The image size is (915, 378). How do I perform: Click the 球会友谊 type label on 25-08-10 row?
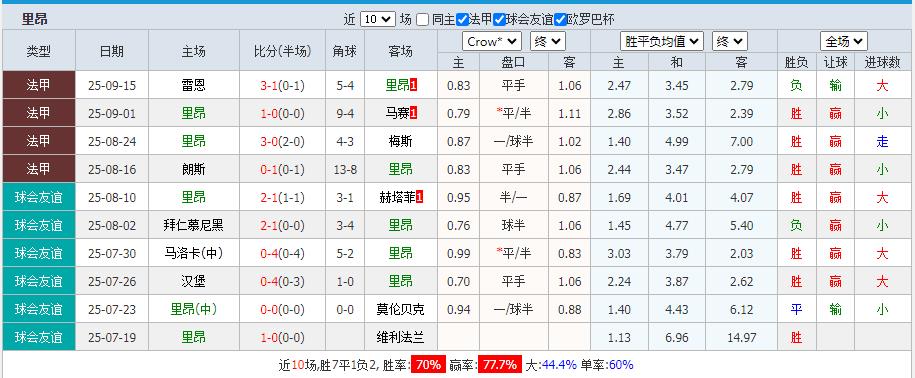[x=39, y=198]
